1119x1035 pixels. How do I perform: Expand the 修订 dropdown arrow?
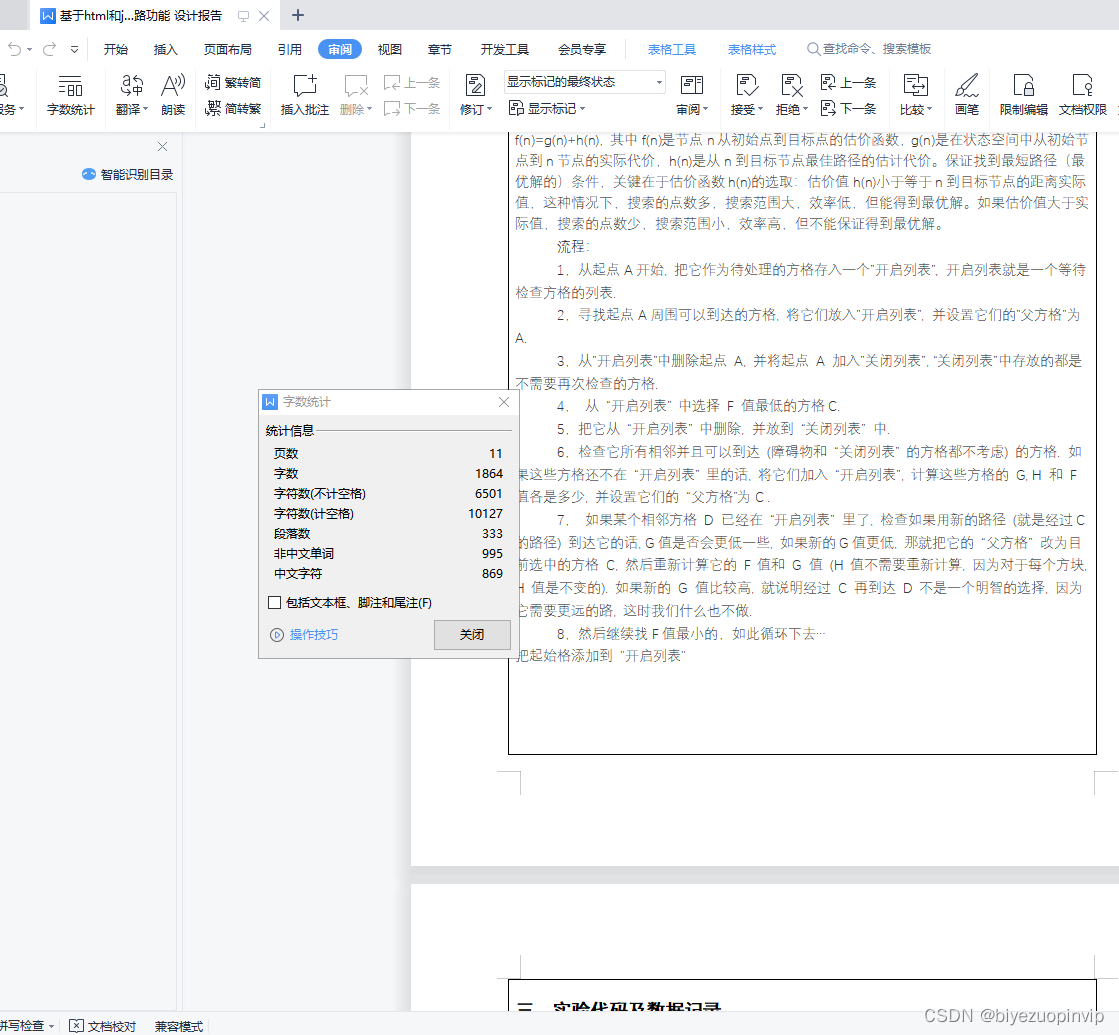click(x=490, y=109)
